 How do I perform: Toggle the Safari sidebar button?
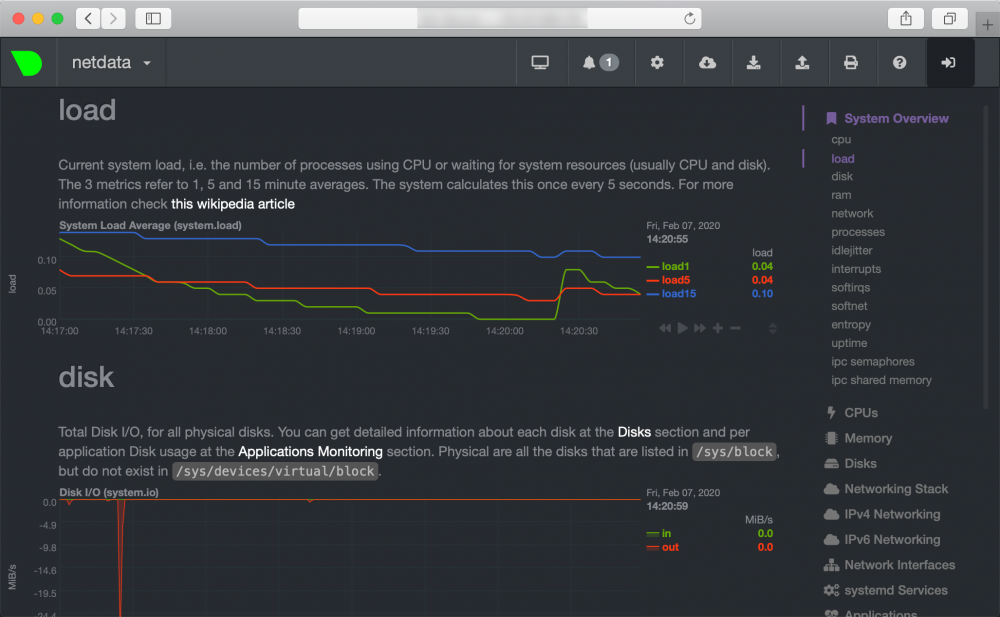153,19
